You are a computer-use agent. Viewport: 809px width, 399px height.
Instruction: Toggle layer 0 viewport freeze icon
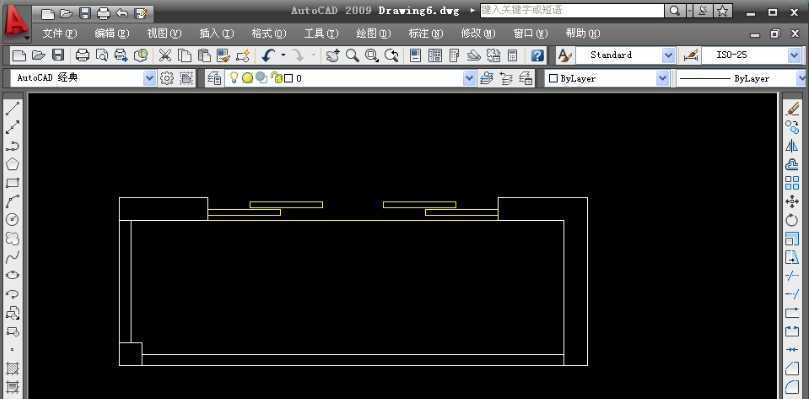(x=262, y=78)
